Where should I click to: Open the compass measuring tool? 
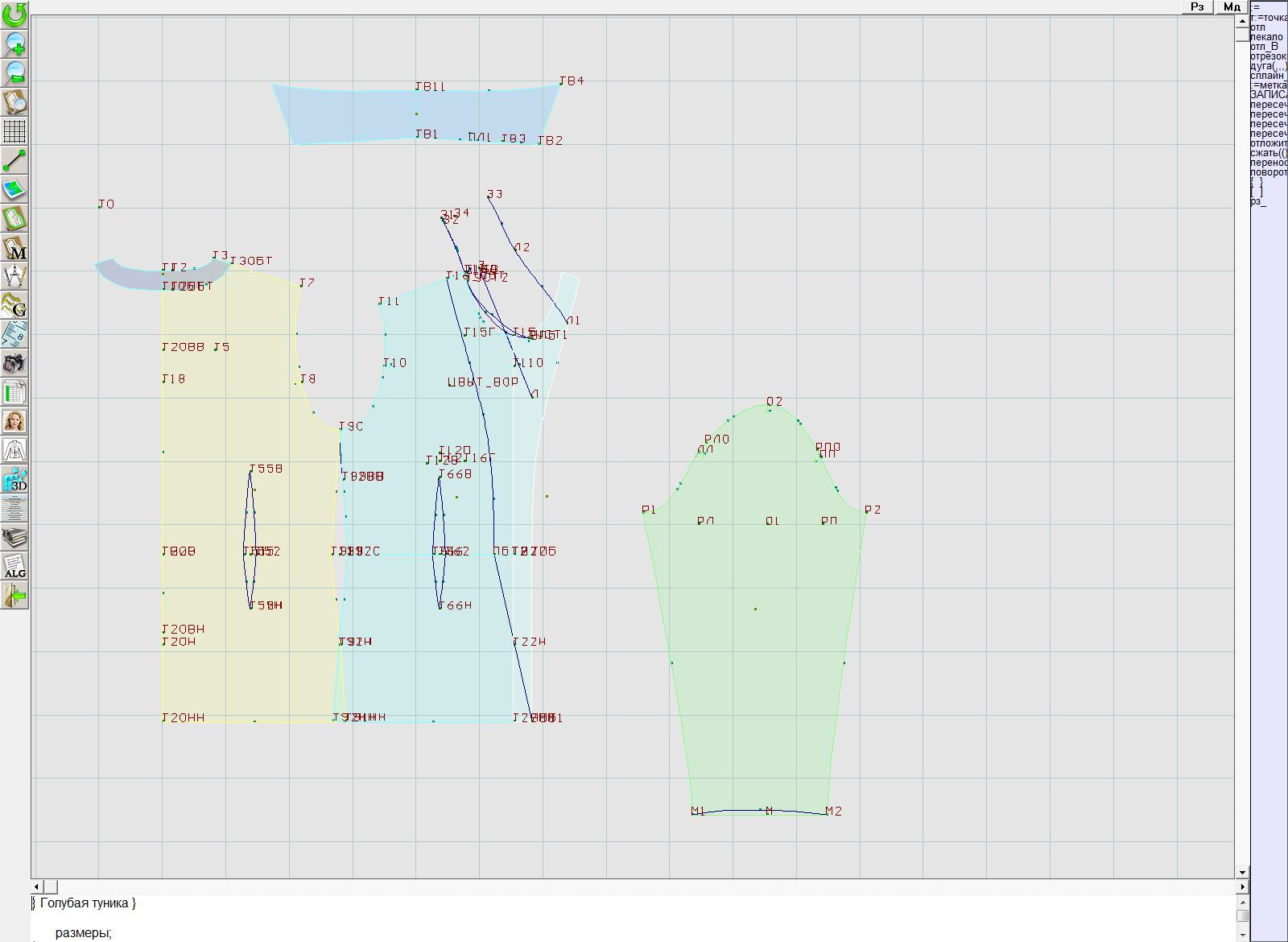pyautogui.click(x=14, y=276)
